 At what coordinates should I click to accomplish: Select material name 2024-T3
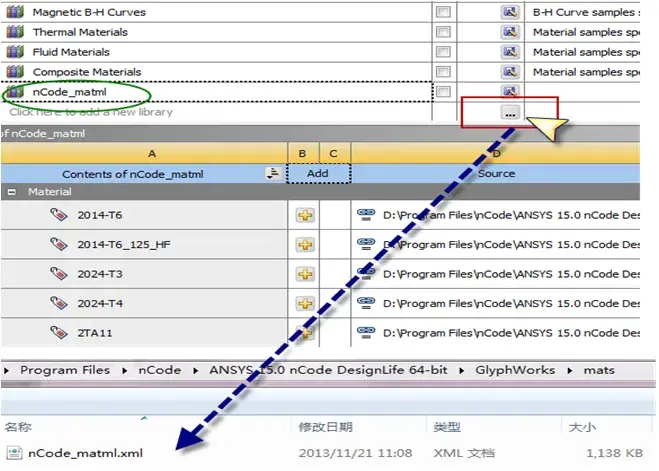pyautogui.click(x=100, y=274)
